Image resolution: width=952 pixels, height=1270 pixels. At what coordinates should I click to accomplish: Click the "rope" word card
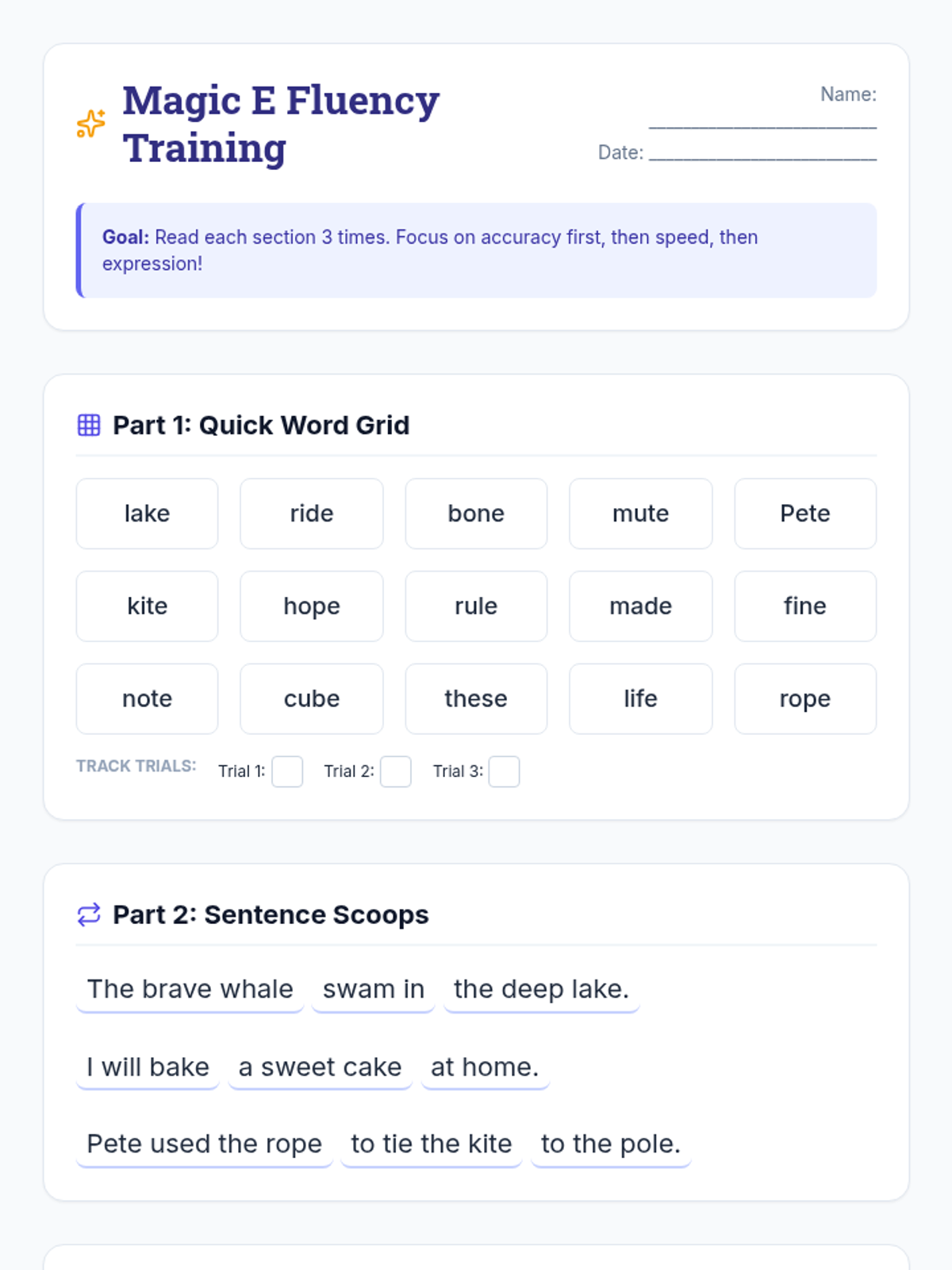(804, 698)
